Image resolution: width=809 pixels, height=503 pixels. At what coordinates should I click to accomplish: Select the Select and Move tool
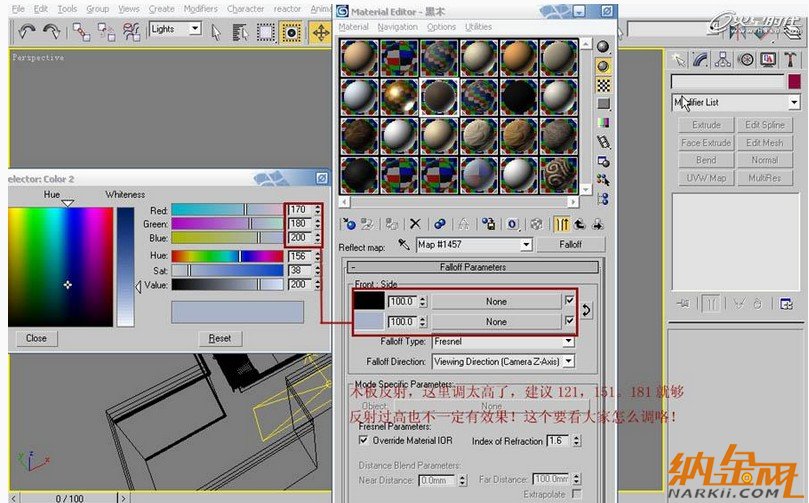tap(320, 31)
